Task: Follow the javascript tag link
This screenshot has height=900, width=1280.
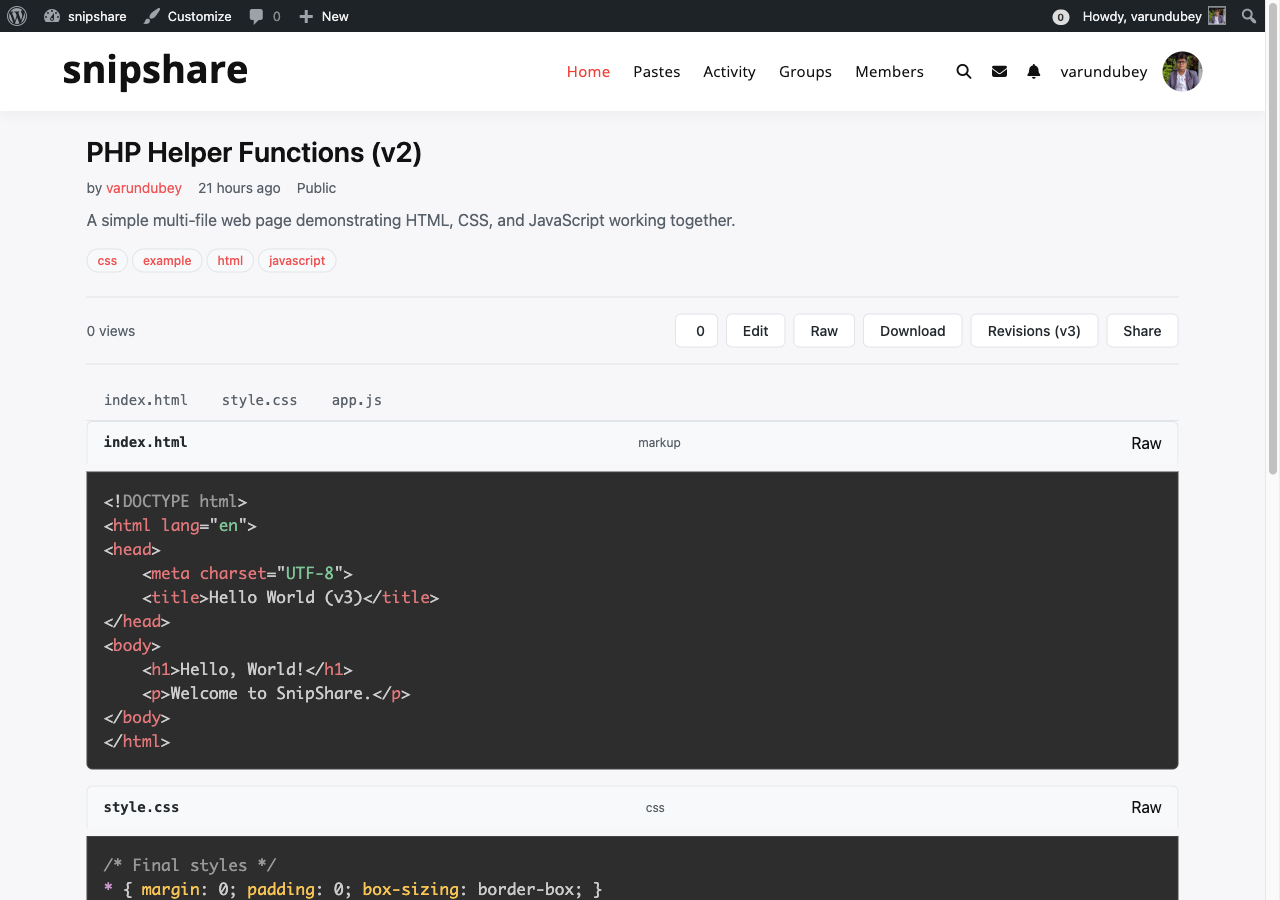Action: tap(297, 260)
